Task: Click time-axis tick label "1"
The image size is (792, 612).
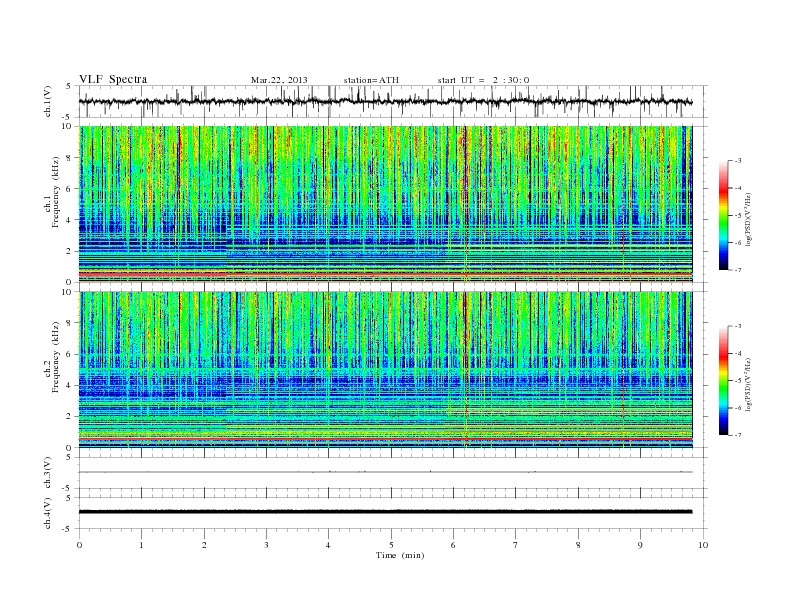Action: coord(142,545)
